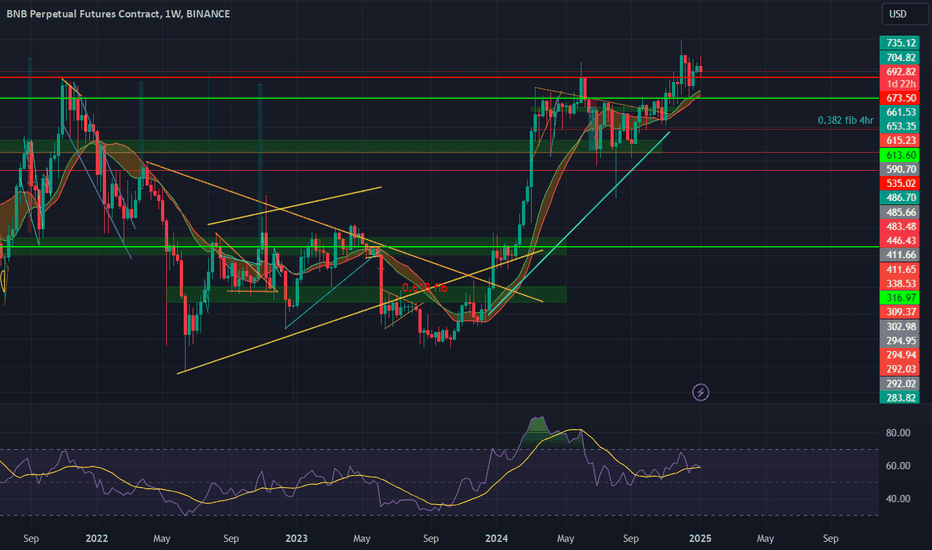Image resolution: width=932 pixels, height=550 pixels.
Task: Click the 590.70 price label
Action: (900, 169)
